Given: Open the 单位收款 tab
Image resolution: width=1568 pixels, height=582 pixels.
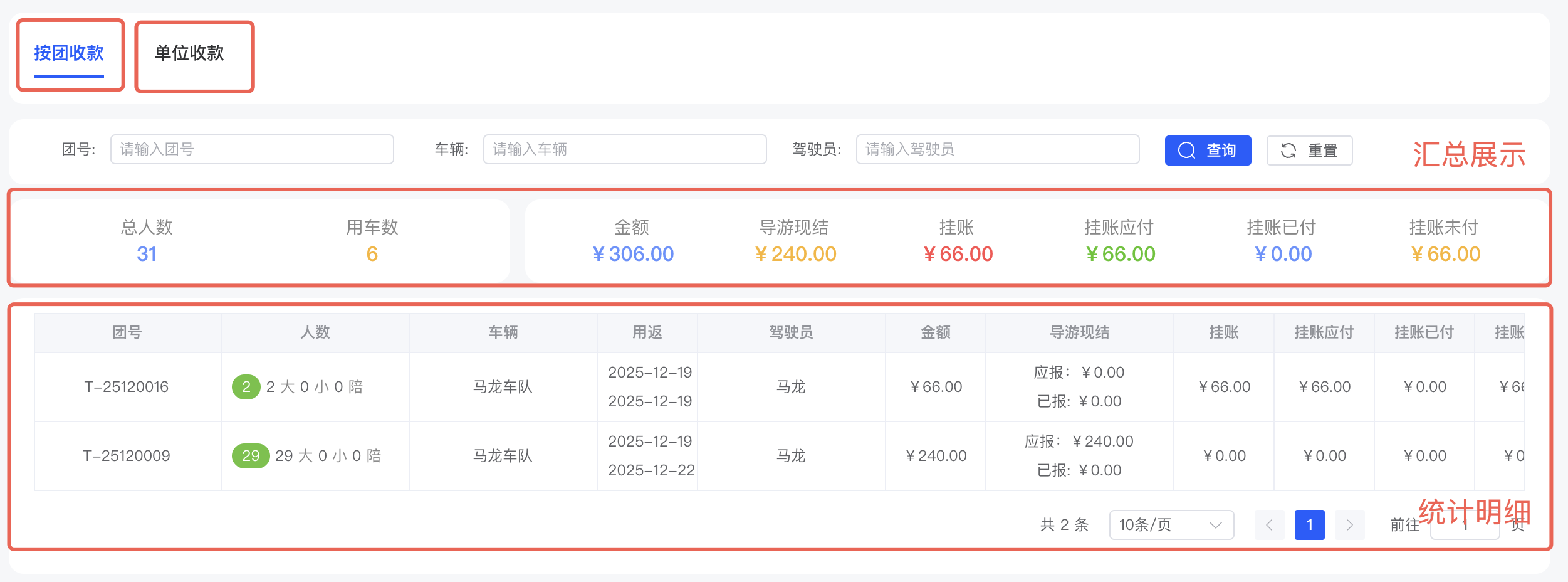Looking at the screenshot, I should point(189,53).
